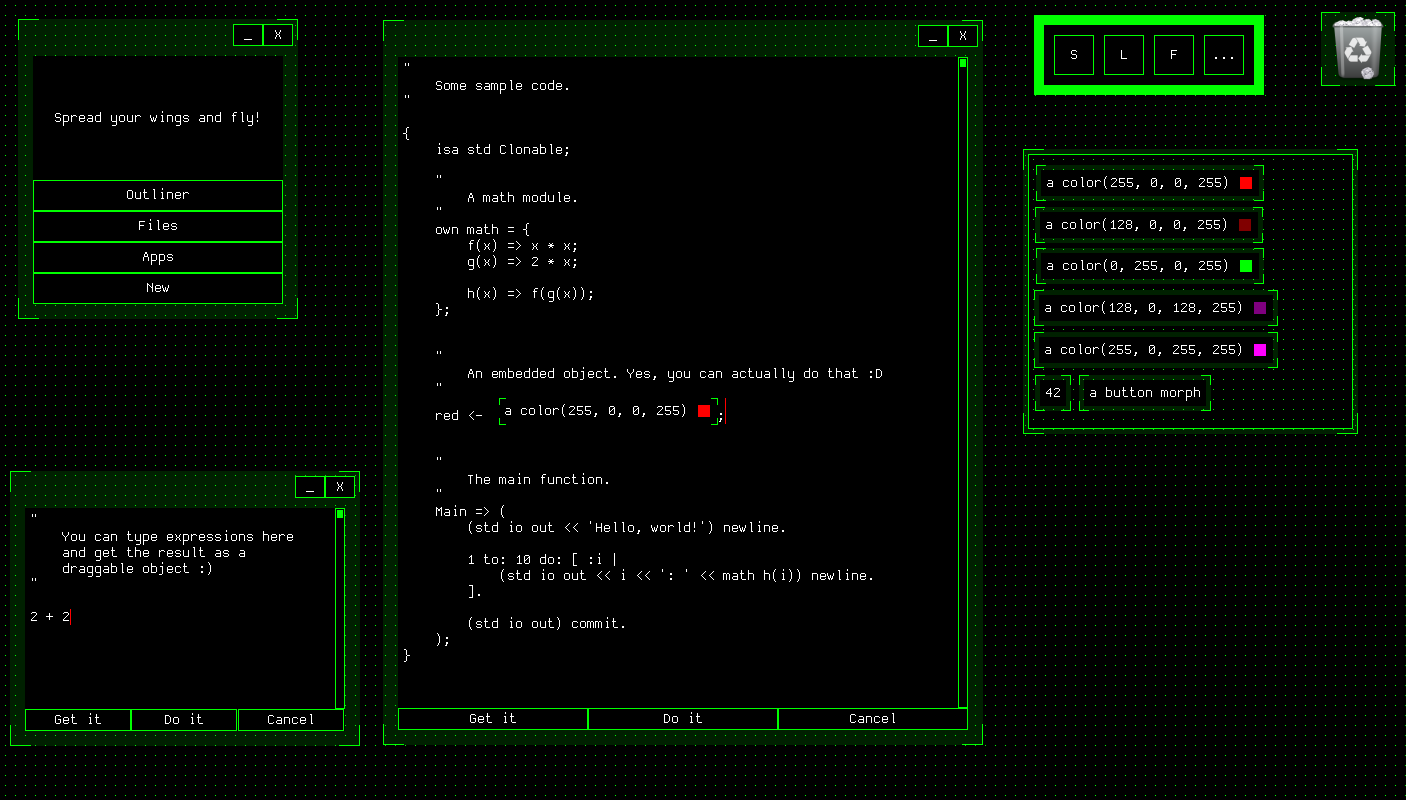Click the dark red color(128, 0, 0, 255) swatch
1406x800 pixels.
[1245, 225]
